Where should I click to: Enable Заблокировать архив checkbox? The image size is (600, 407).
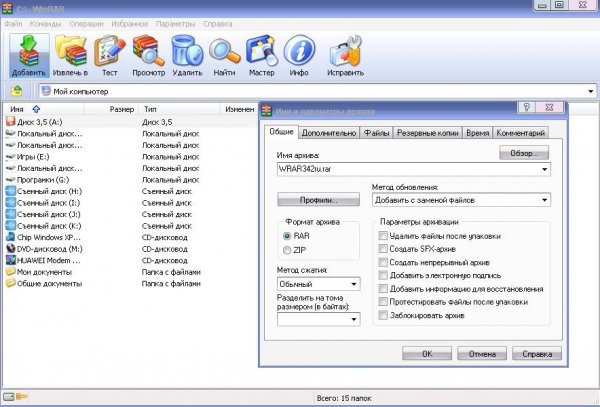(x=383, y=315)
